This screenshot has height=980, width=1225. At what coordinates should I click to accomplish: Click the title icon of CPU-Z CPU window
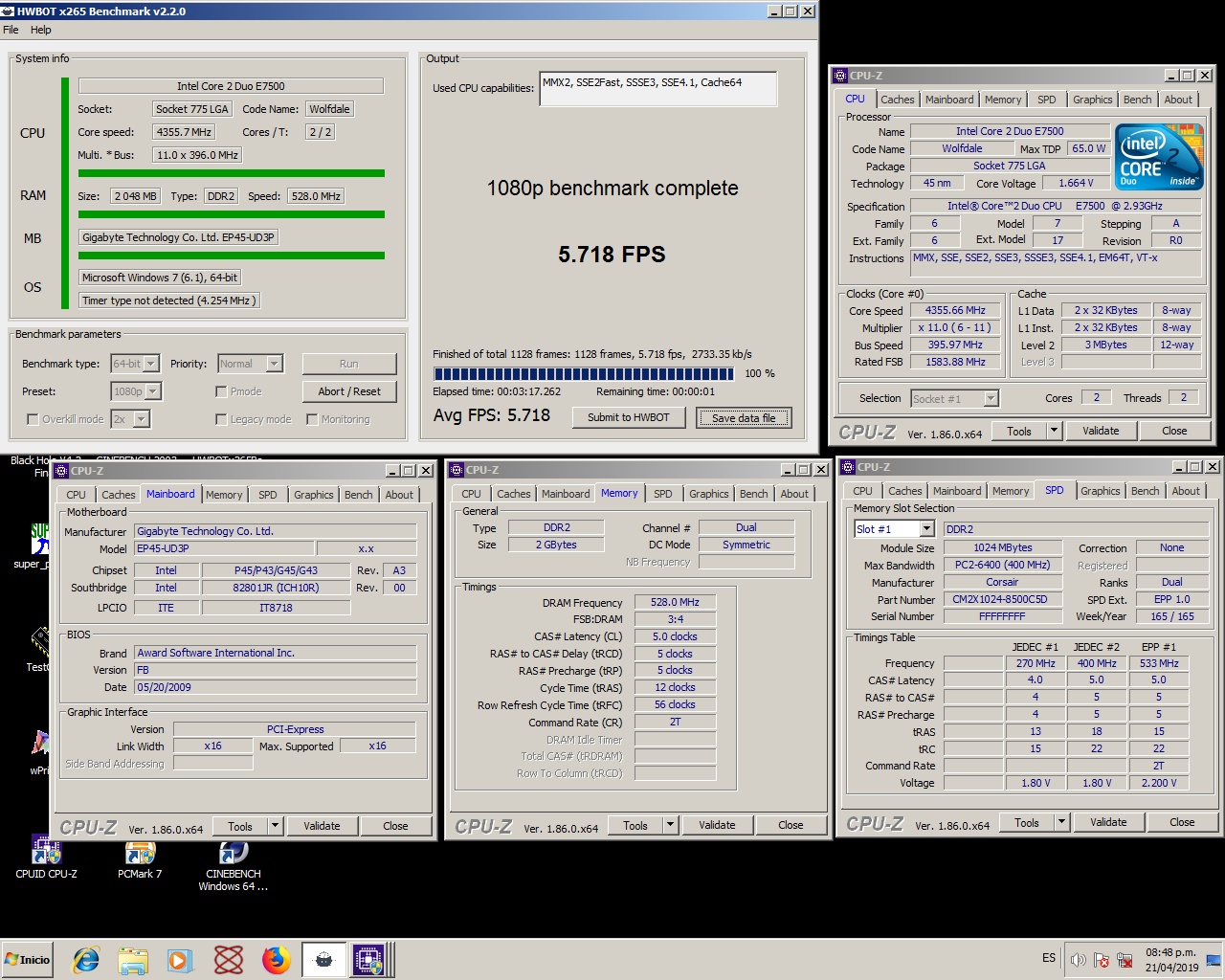tap(839, 76)
